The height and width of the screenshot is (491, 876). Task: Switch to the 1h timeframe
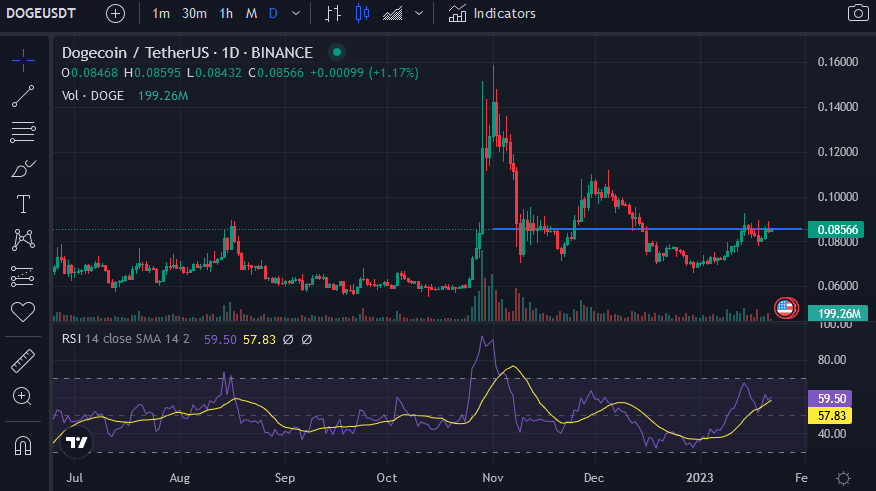(226, 14)
